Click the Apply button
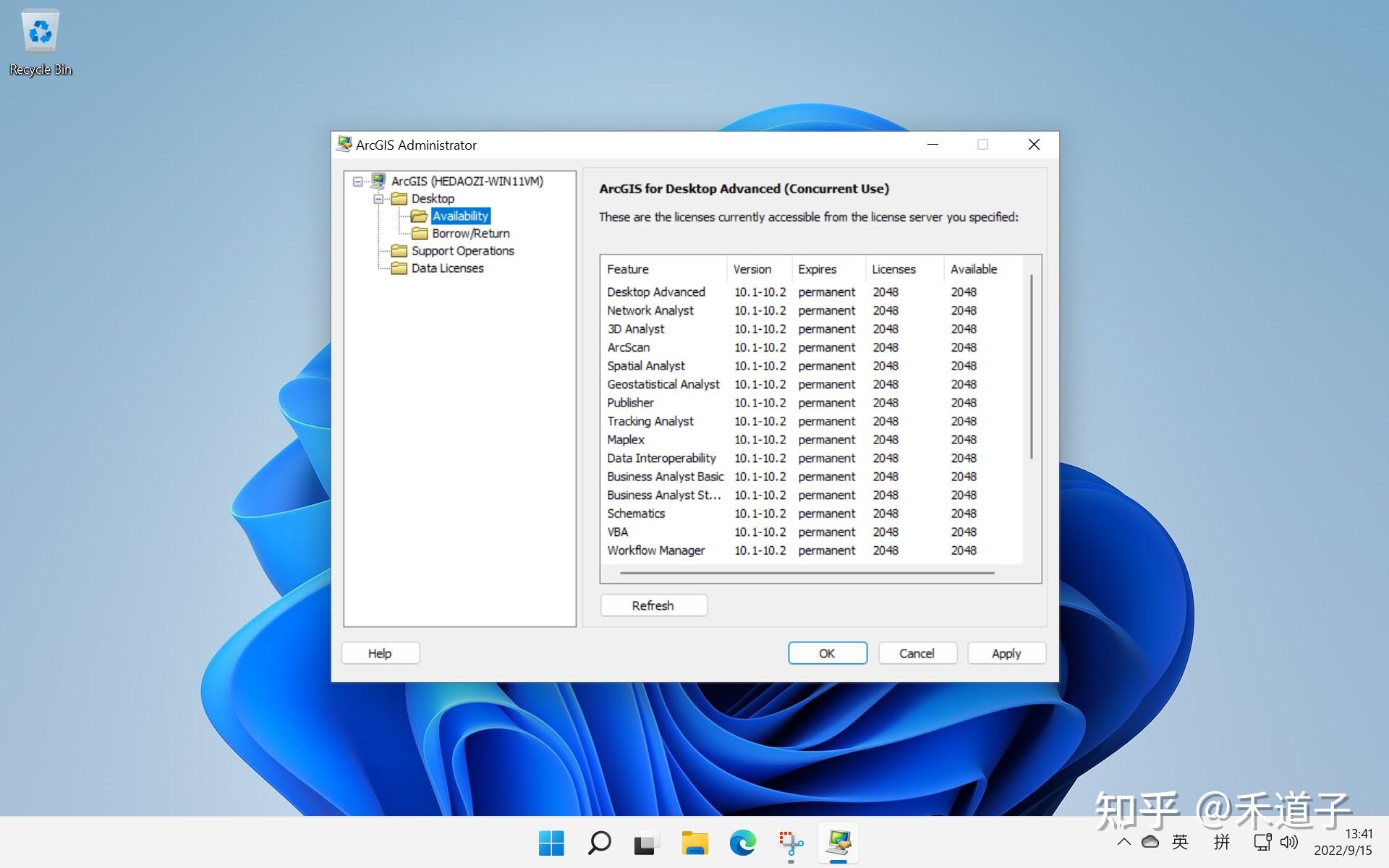Viewport: 1389px width, 868px height. tap(1006, 652)
